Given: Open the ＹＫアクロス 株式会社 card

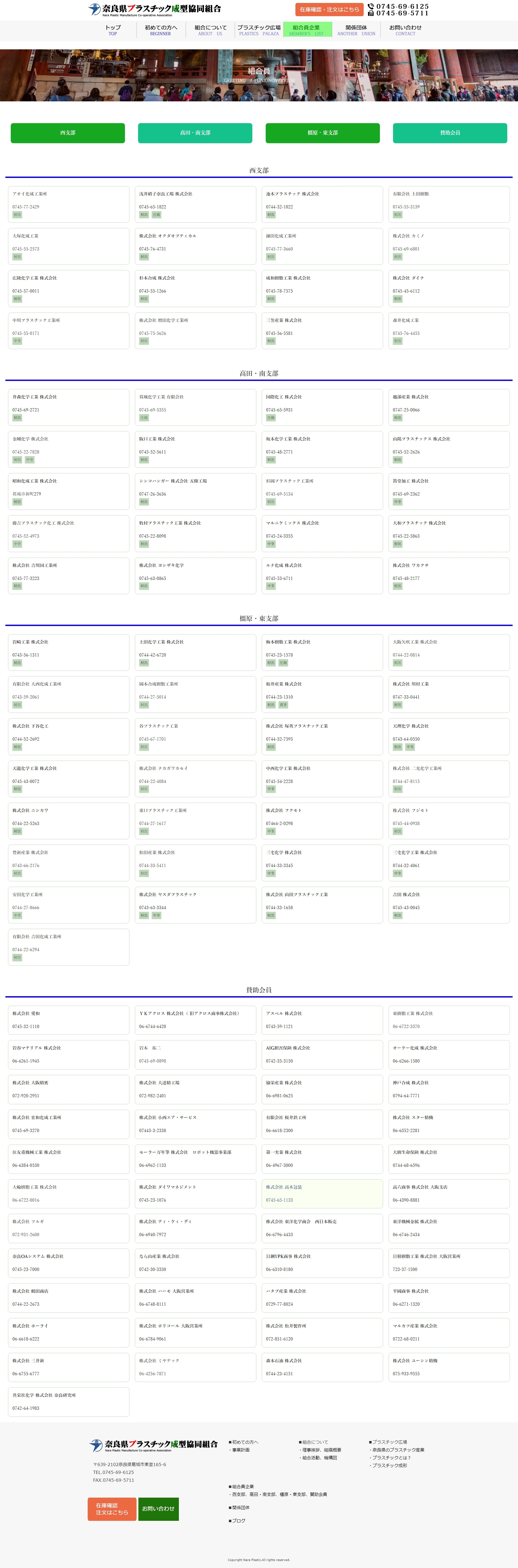Looking at the screenshot, I should tap(196, 1020).
